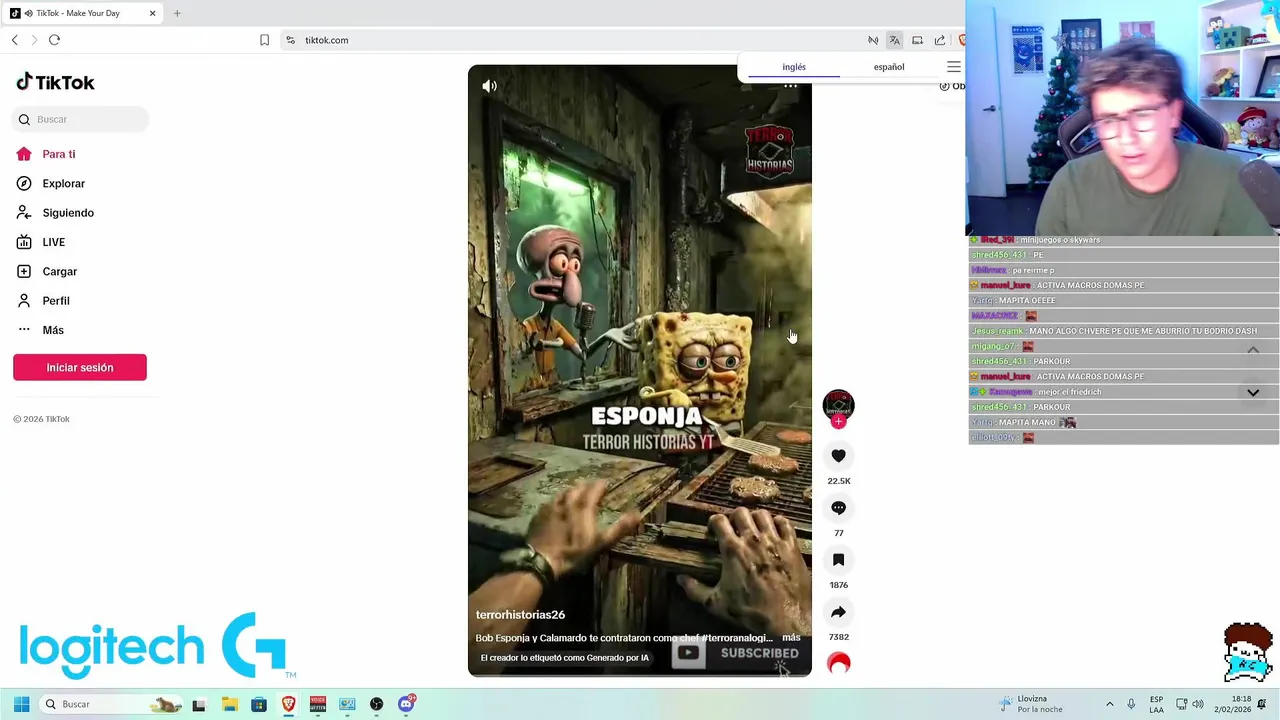Click the Iniciar sesión button
This screenshot has height=720, width=1280.
click(80, 367)
